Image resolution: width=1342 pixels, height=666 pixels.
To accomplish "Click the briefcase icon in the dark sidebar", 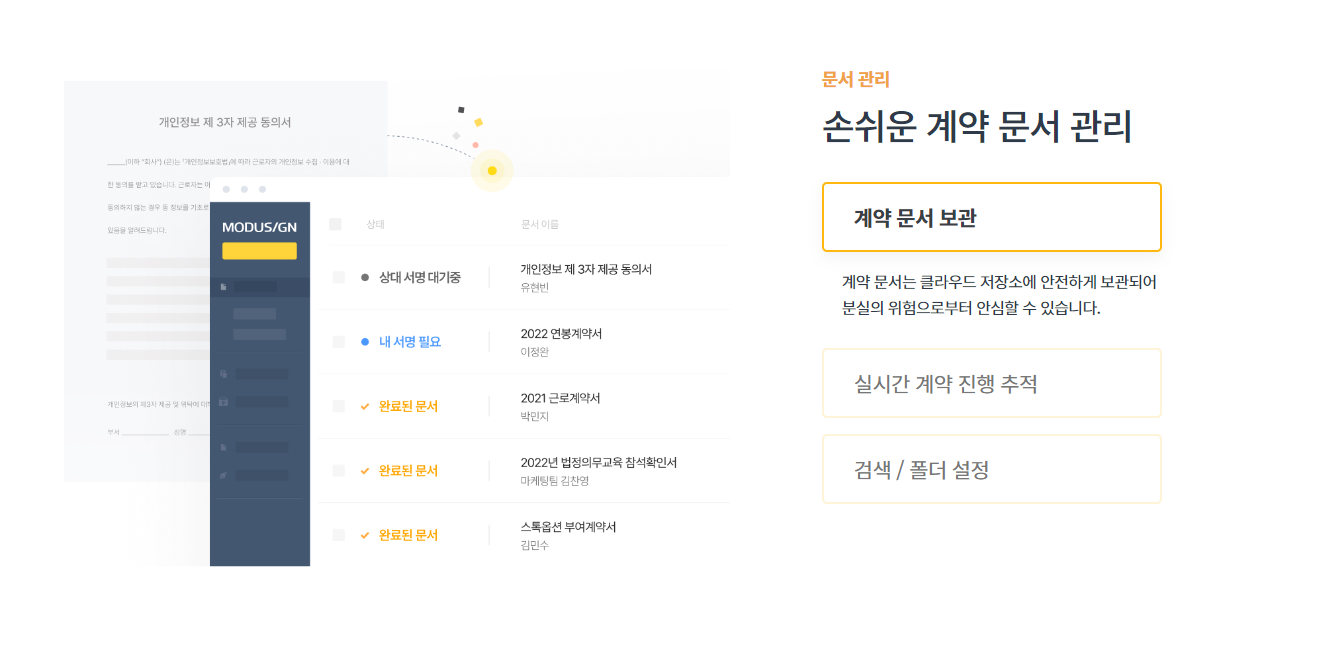I will 223,402.
